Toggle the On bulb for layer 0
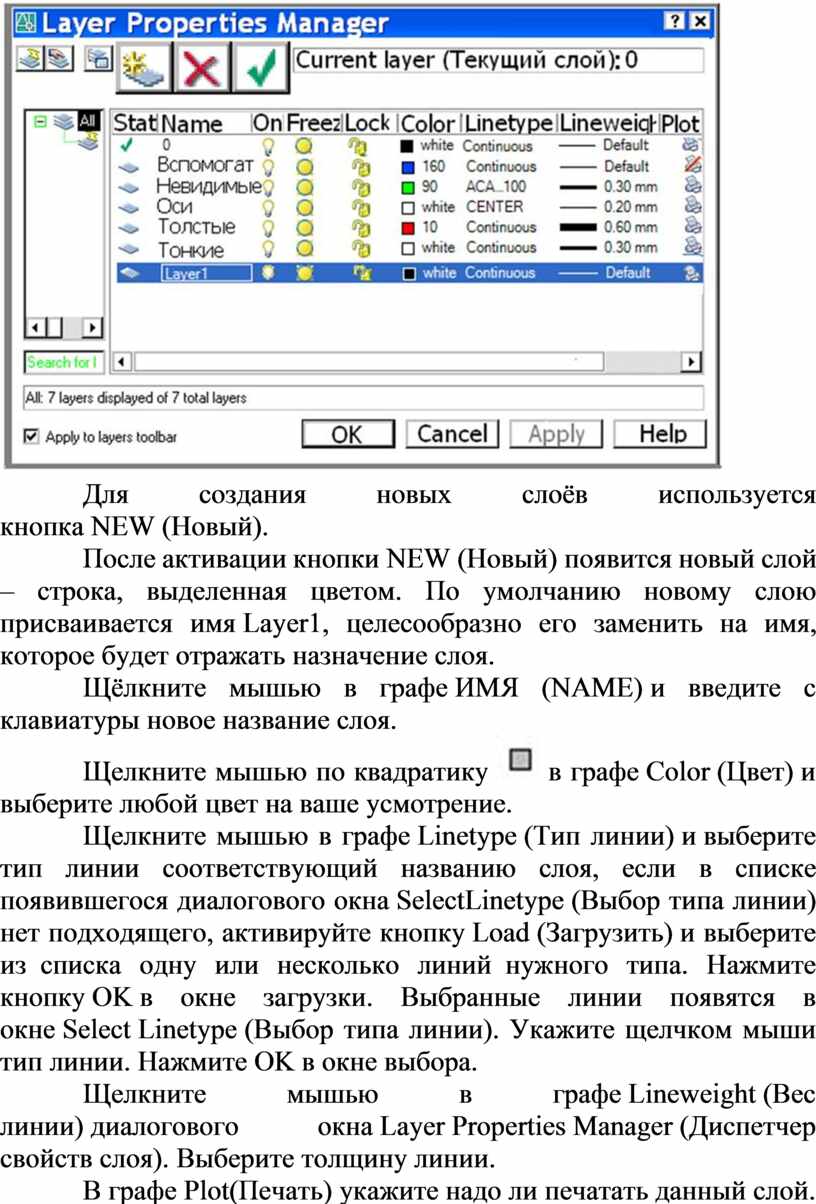Image resolution: width=816 pixels, height=1204 pixels. [x=267, y=146]
